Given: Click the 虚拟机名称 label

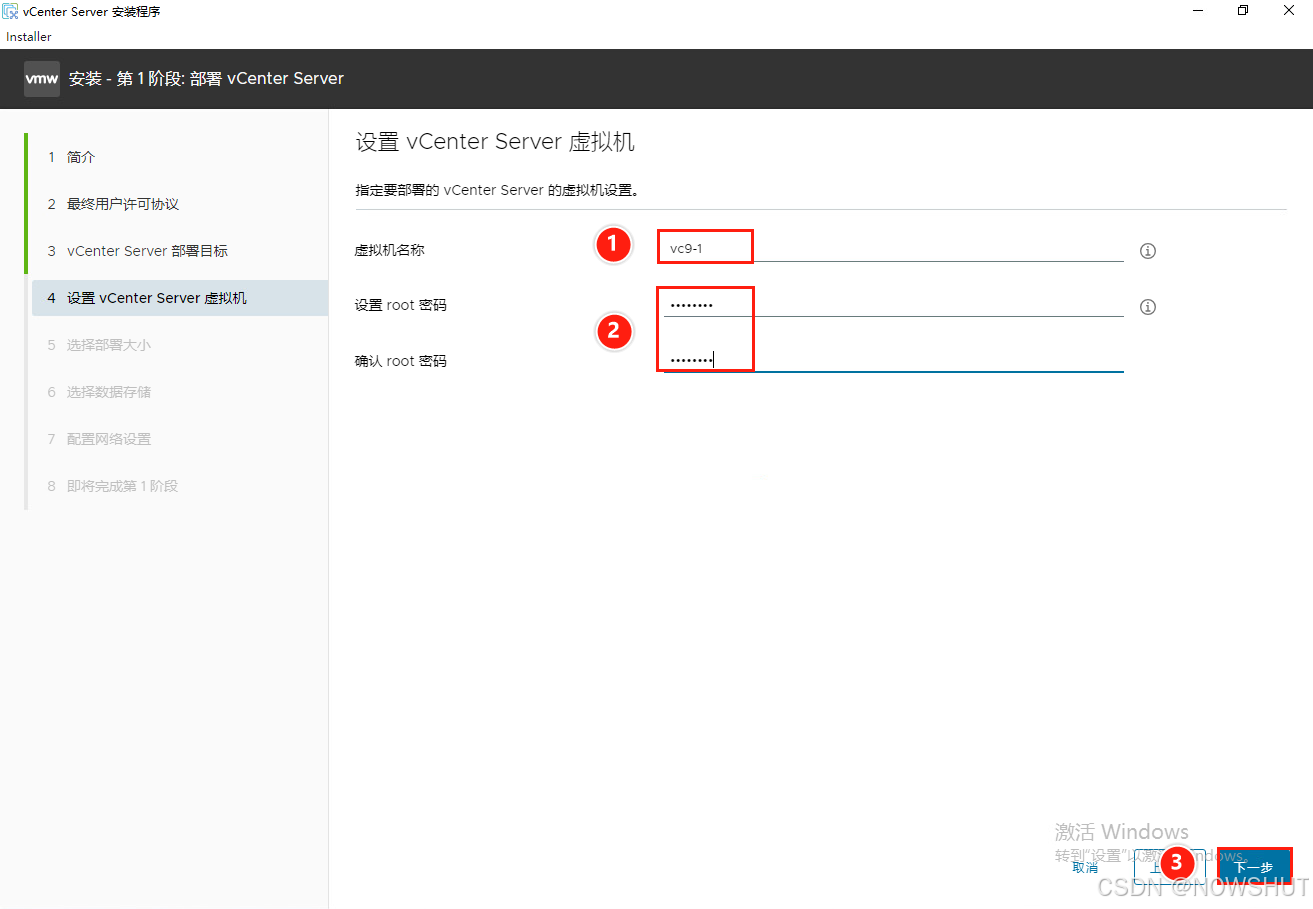Looking at the screenshot, I should pos(390,250).
